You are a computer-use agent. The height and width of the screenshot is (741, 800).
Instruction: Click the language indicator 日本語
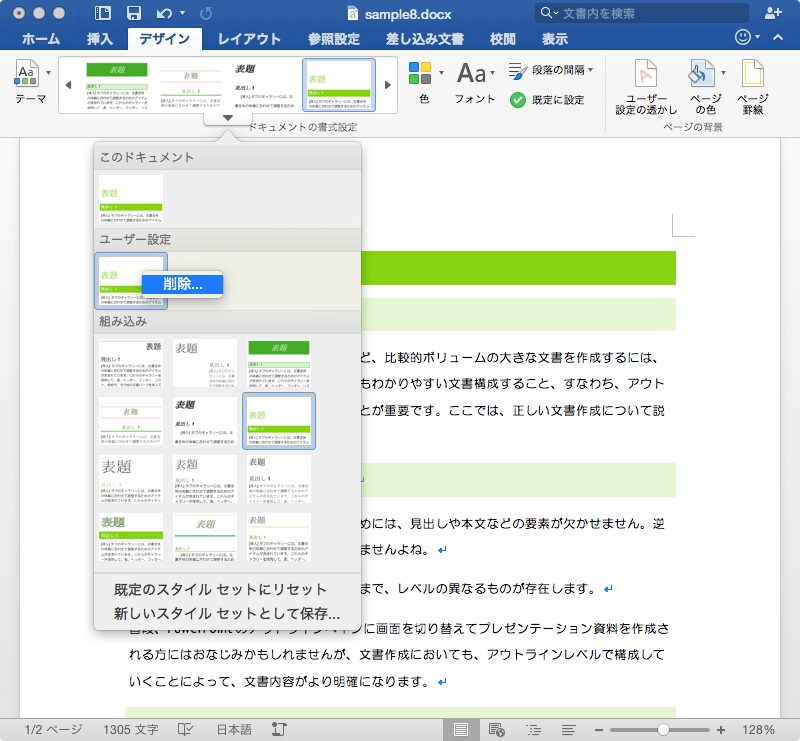(234, 730)
